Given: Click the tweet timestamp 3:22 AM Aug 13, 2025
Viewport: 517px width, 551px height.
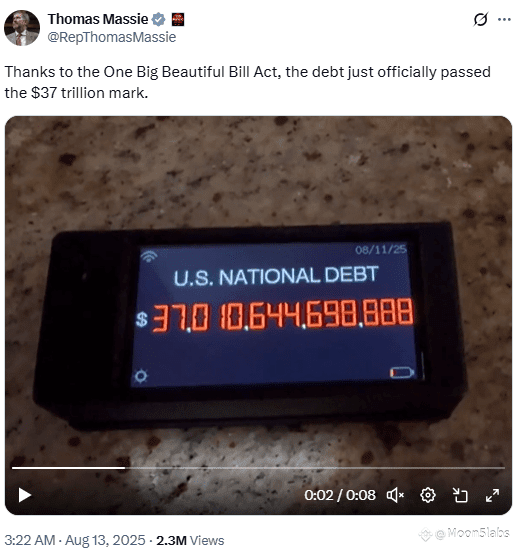Looking at the screenshot, I should pyautogui.click(x=75, y=540).
